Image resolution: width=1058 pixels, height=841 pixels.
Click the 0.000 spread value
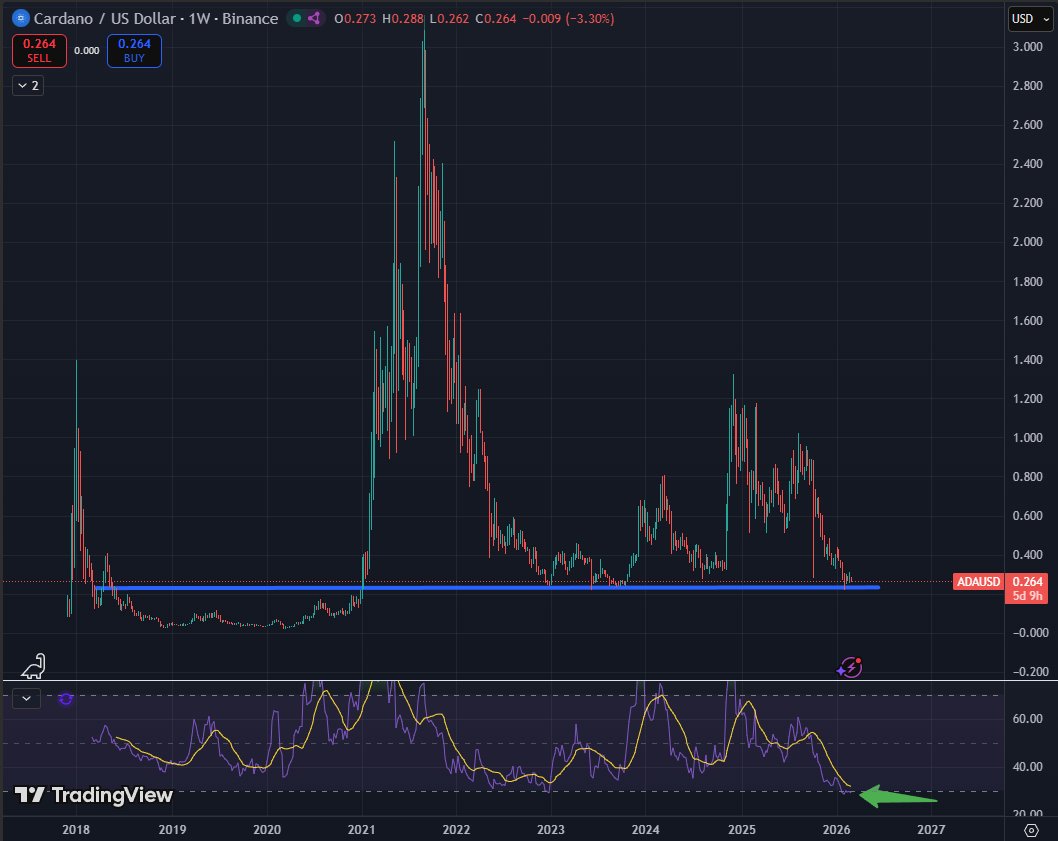tap(86, 51)
